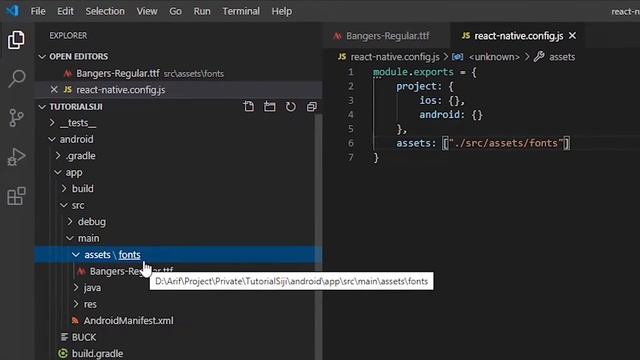640x360 pixels.
Task: Select react-native.config.js in Open Editors
Action: (x=179, y=90)
